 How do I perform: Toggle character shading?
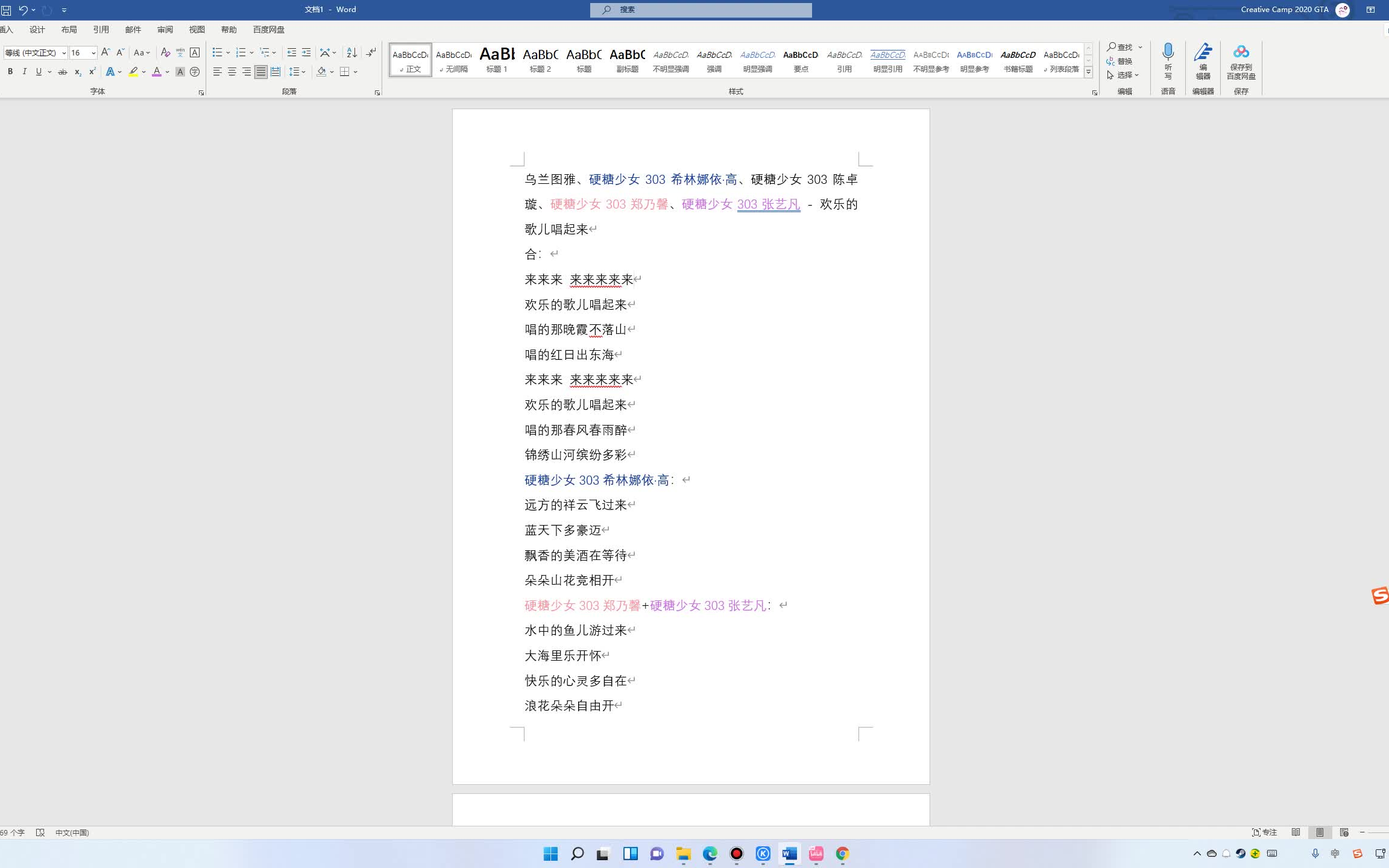point(180,72)
